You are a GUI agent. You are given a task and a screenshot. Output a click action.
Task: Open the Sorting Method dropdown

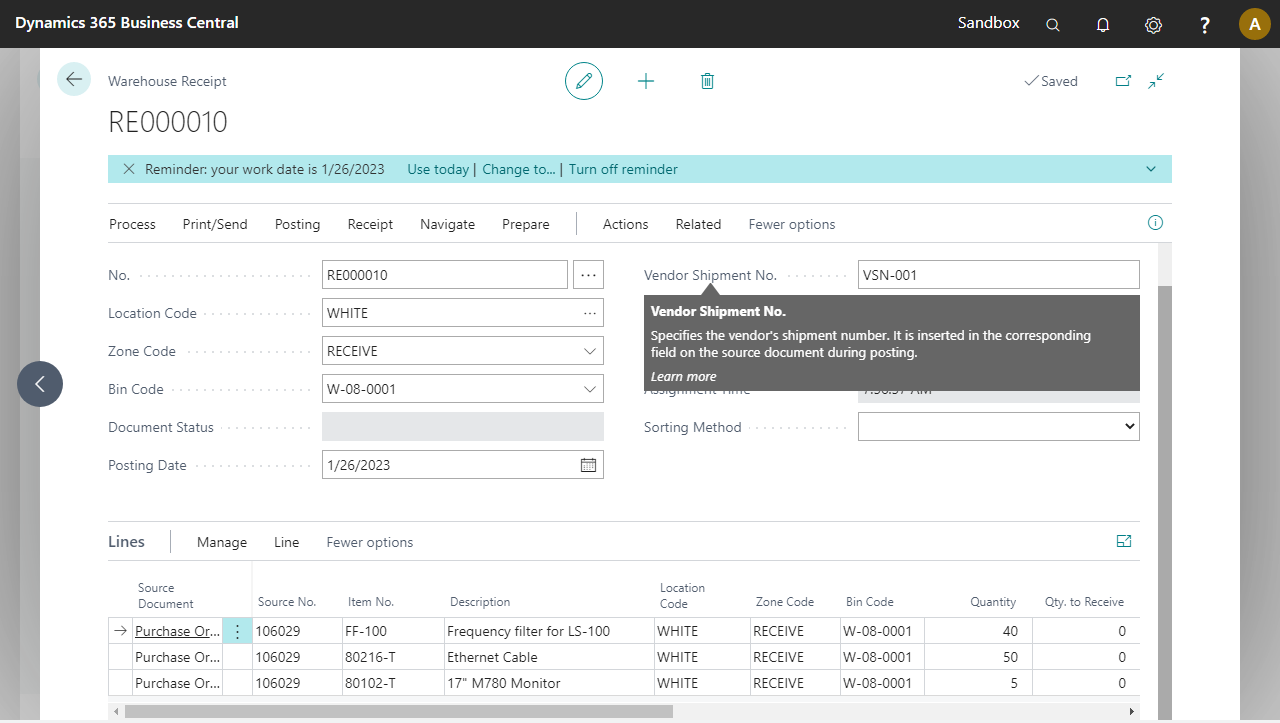tap(999, 427)
